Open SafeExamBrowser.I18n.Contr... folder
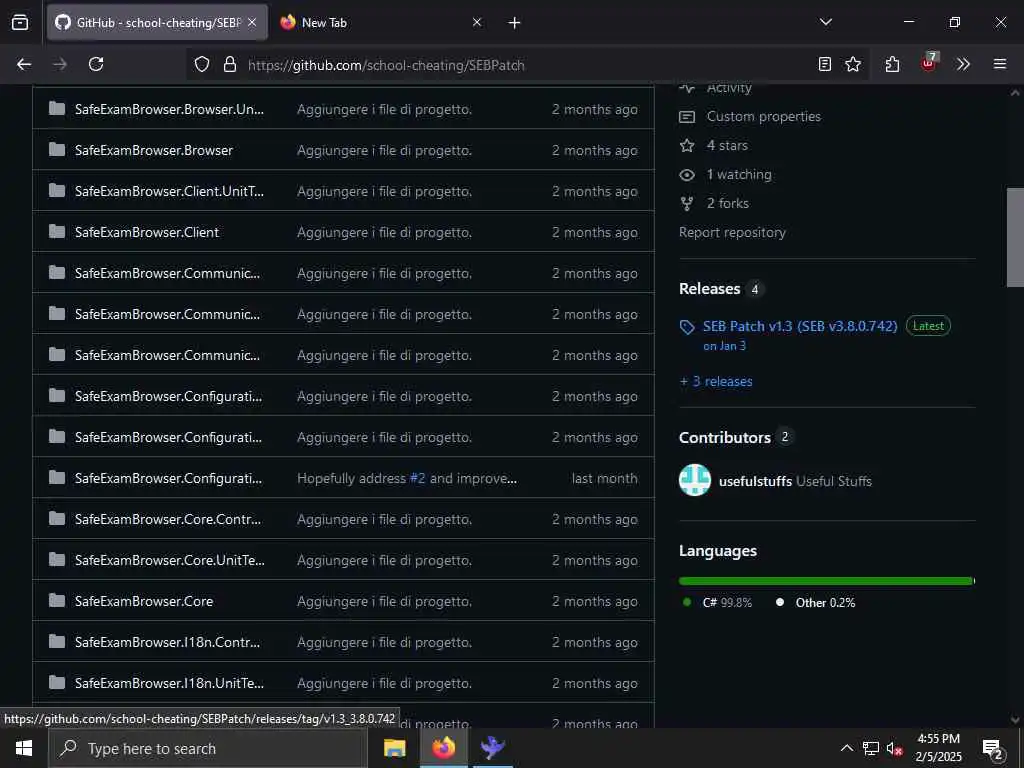This screenshot has width=1024, height=768. (x=167, y=643)
